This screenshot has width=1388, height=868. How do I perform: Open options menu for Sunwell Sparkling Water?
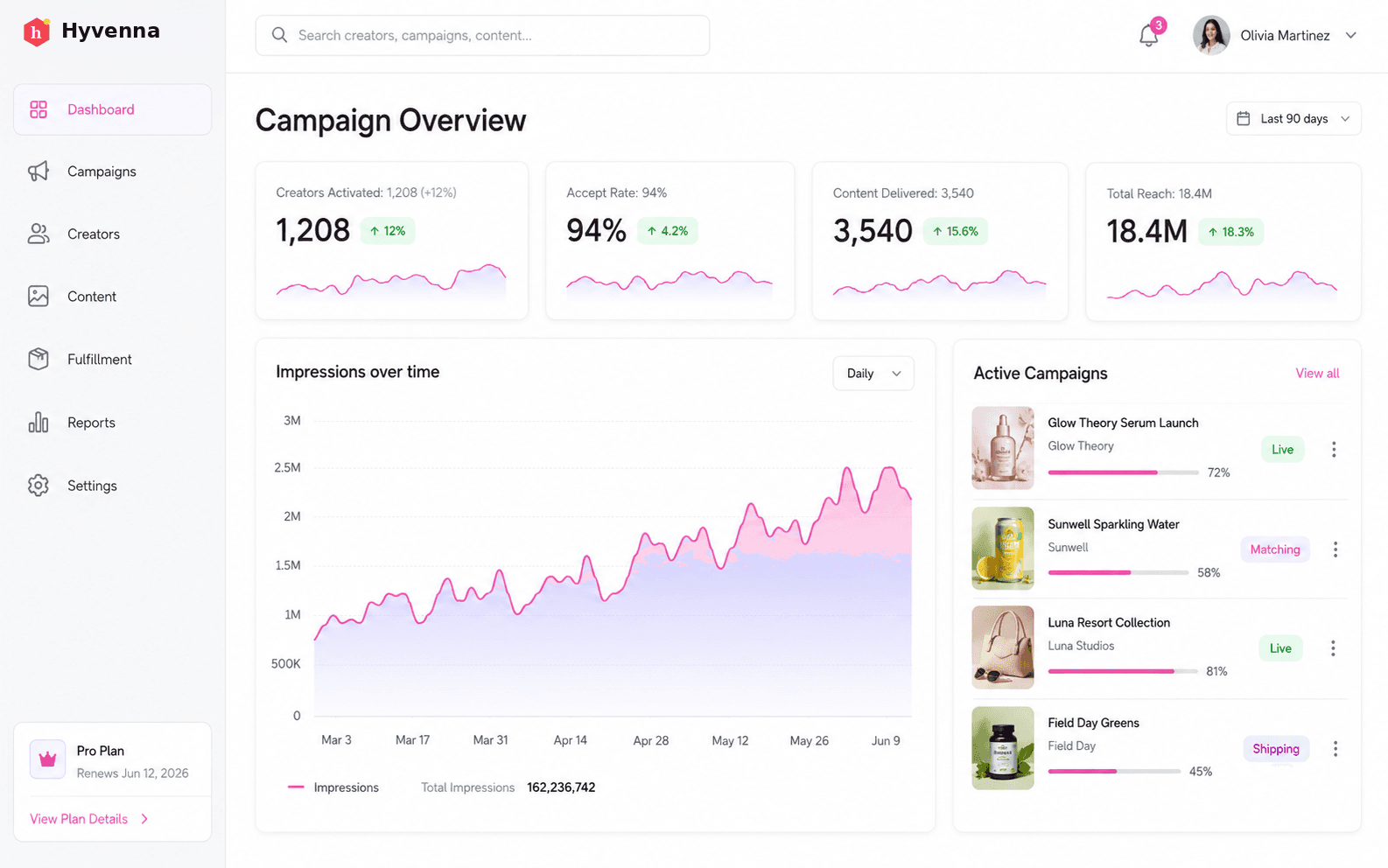tap(1335, 549)
